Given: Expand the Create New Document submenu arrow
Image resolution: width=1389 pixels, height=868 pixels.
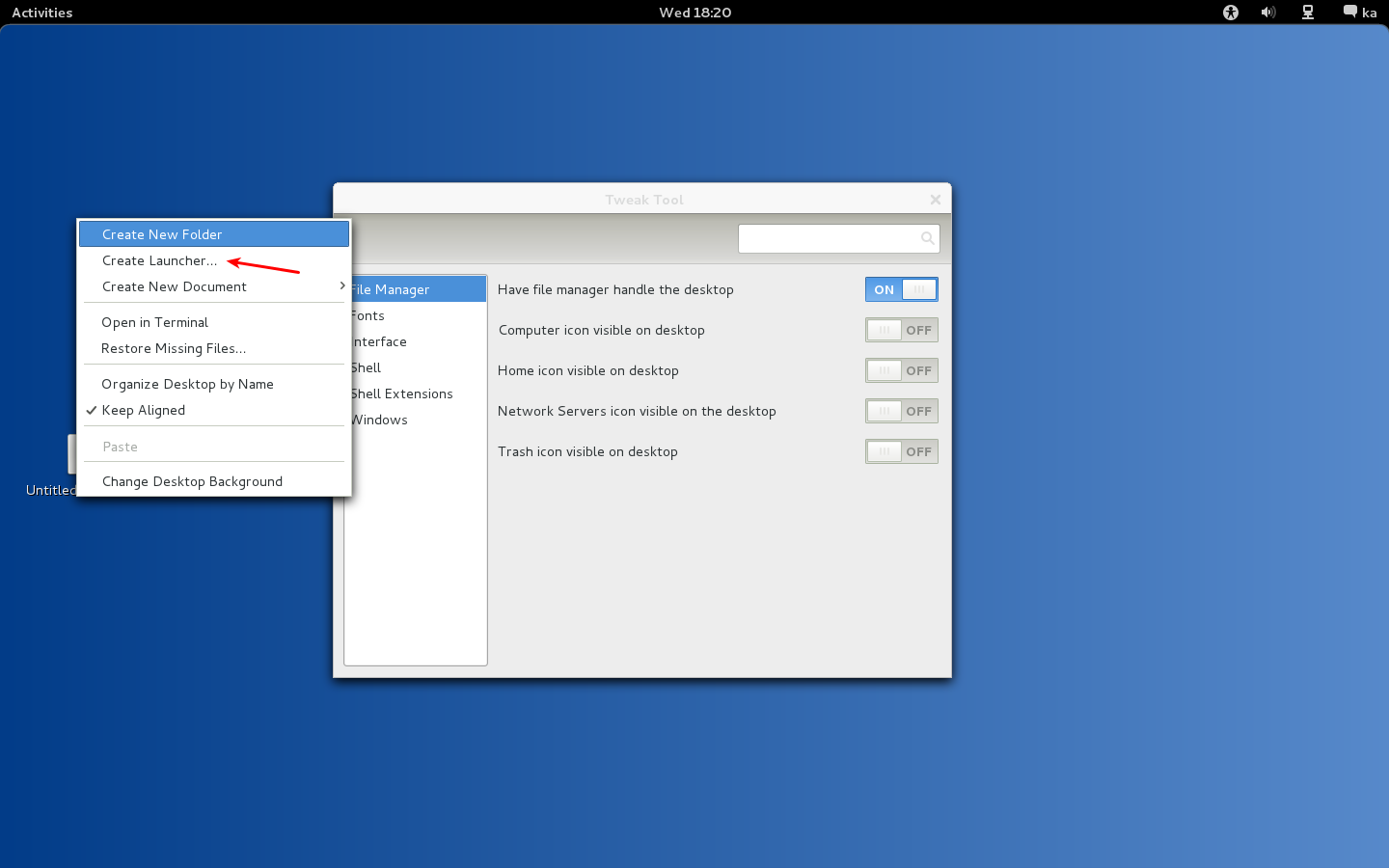Looking at the screenshot, I should coord(341,286).
